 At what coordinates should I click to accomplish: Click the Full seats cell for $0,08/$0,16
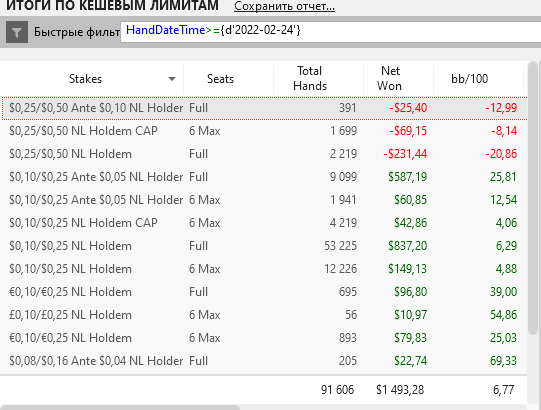[198, 361]
